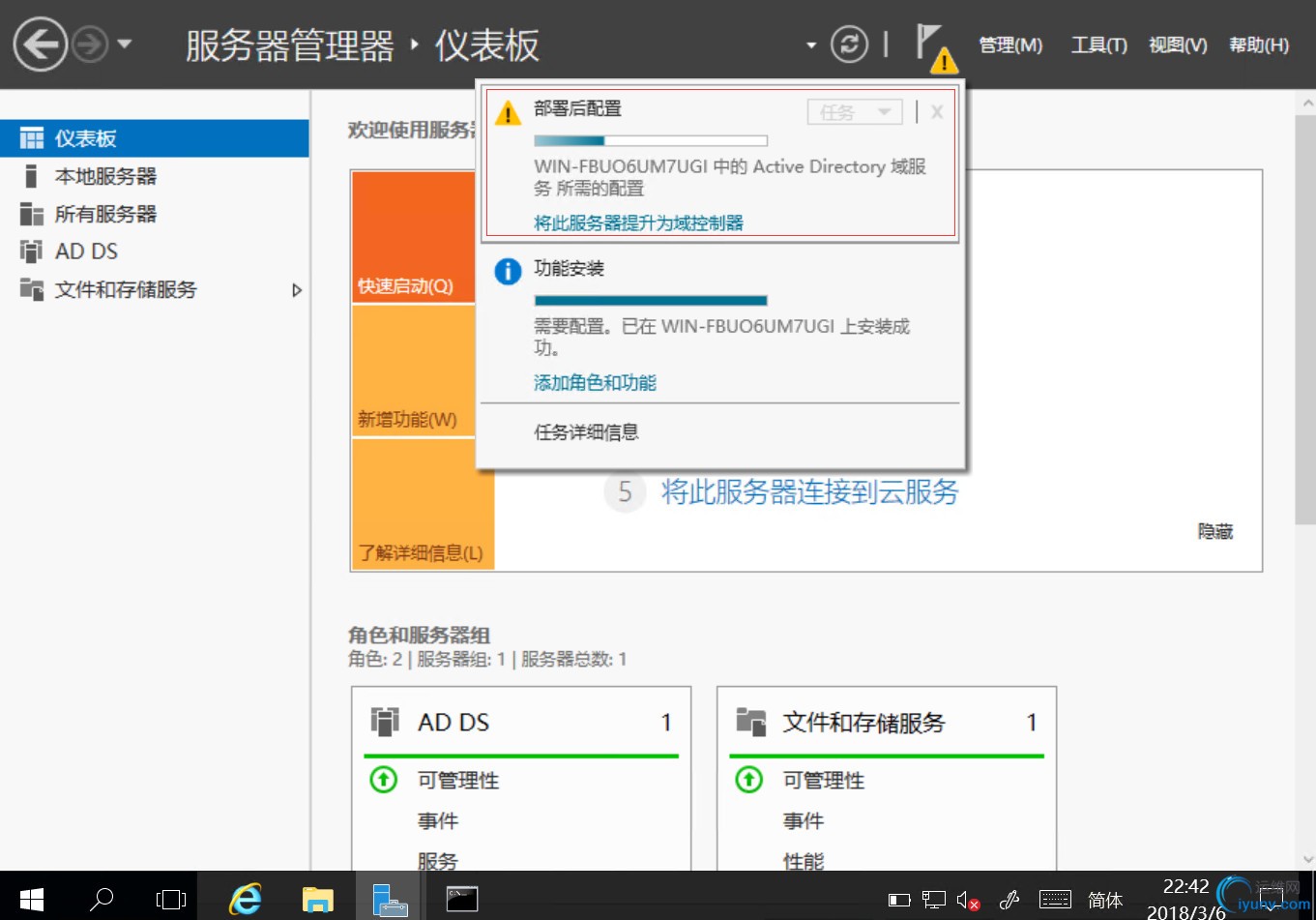The height and width of the screenshot is (920, 1316).
Task: Click the battery icon in the system tray
Action: point(899,901)
